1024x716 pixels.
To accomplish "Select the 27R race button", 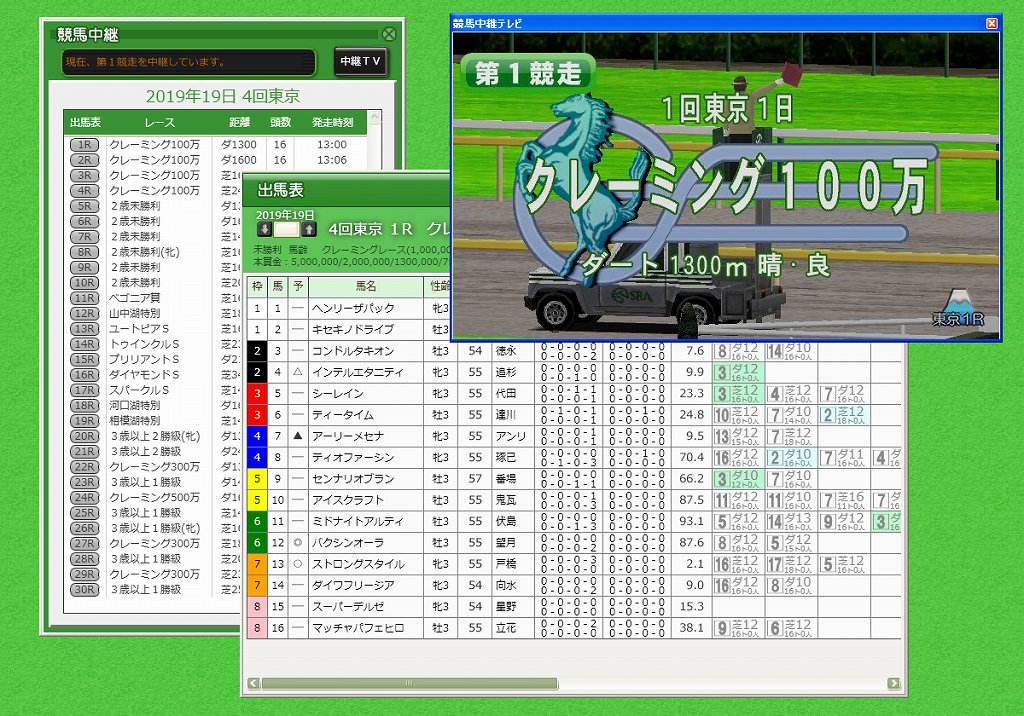I will click(x=85, y=544).
